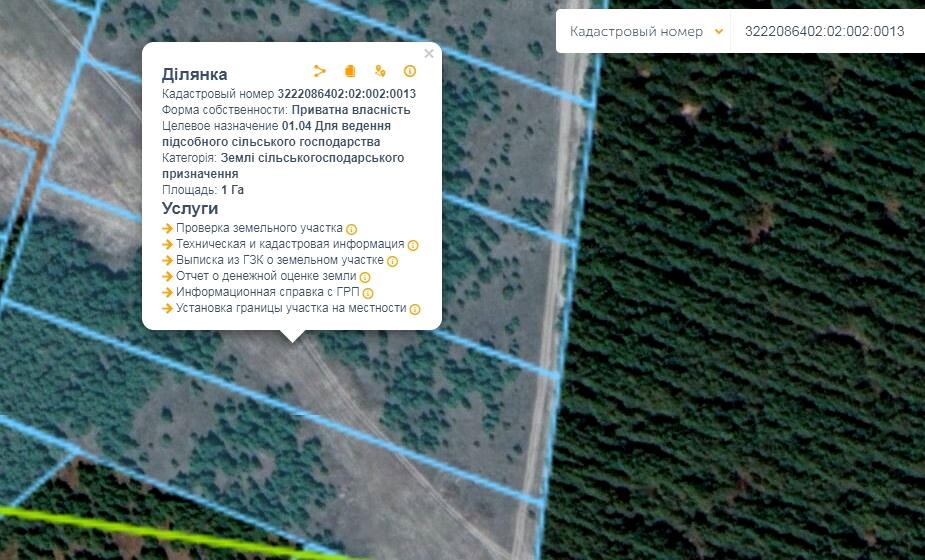Open info icon next to Выписка из ГЗК
The width and height of the screenshot is (925, 560).
pos(392,261)
